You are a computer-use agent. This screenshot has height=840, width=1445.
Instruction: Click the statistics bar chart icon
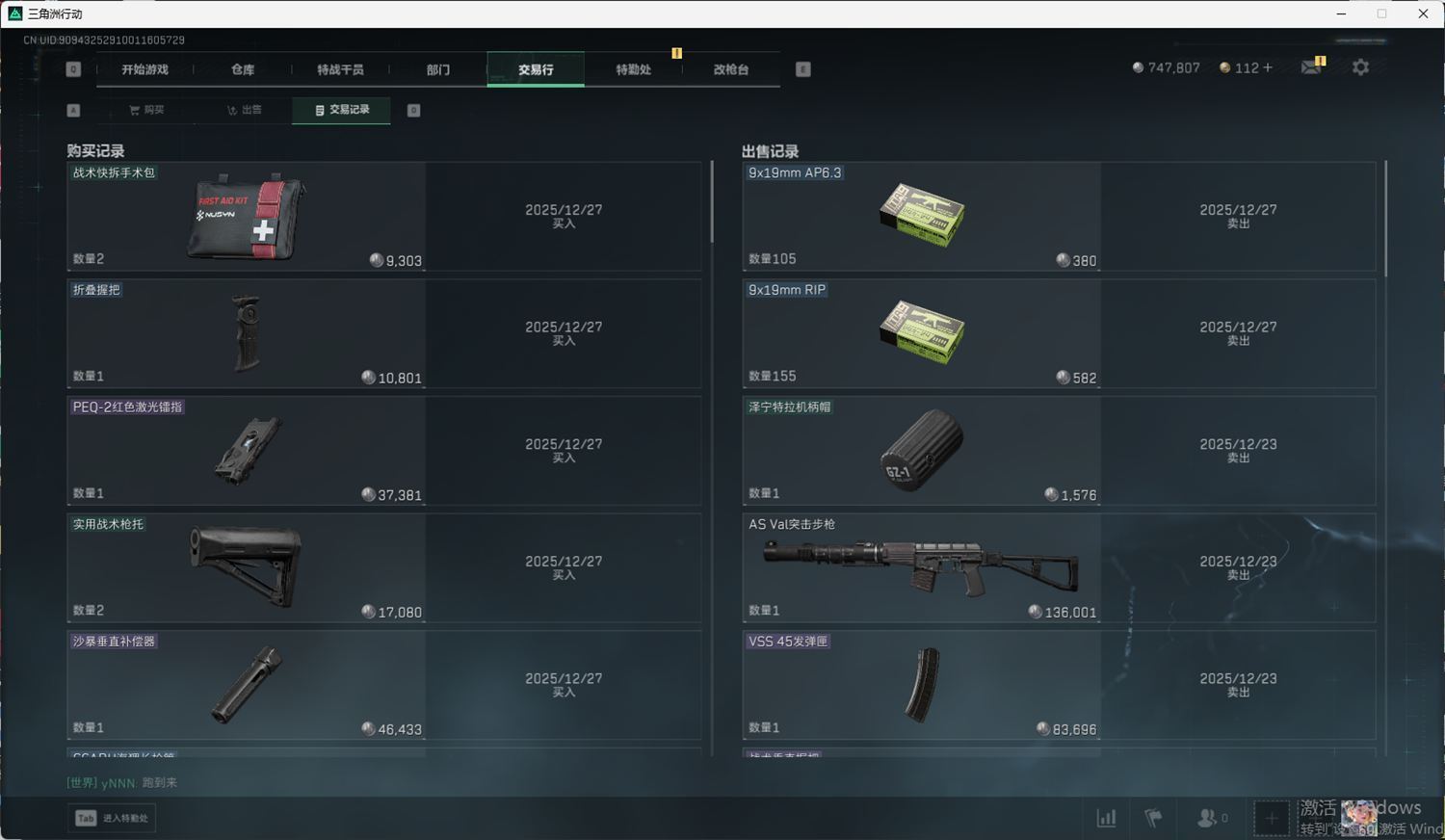[1107, 818]
